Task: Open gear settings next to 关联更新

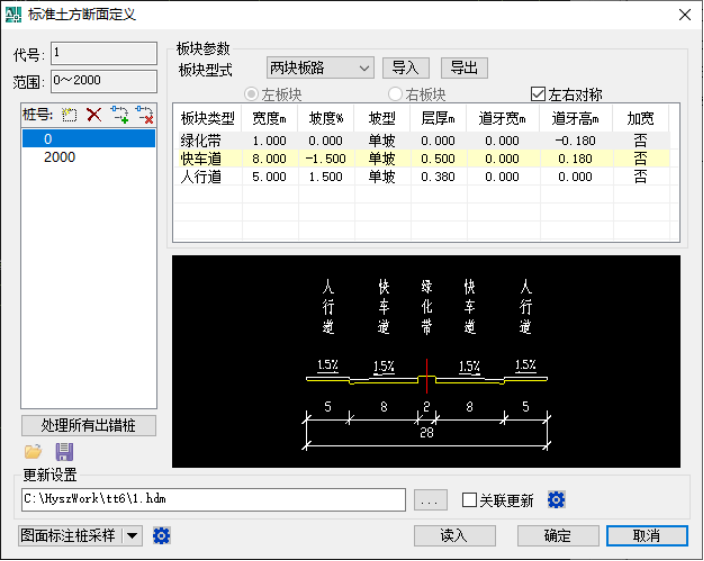Action: 556,500
